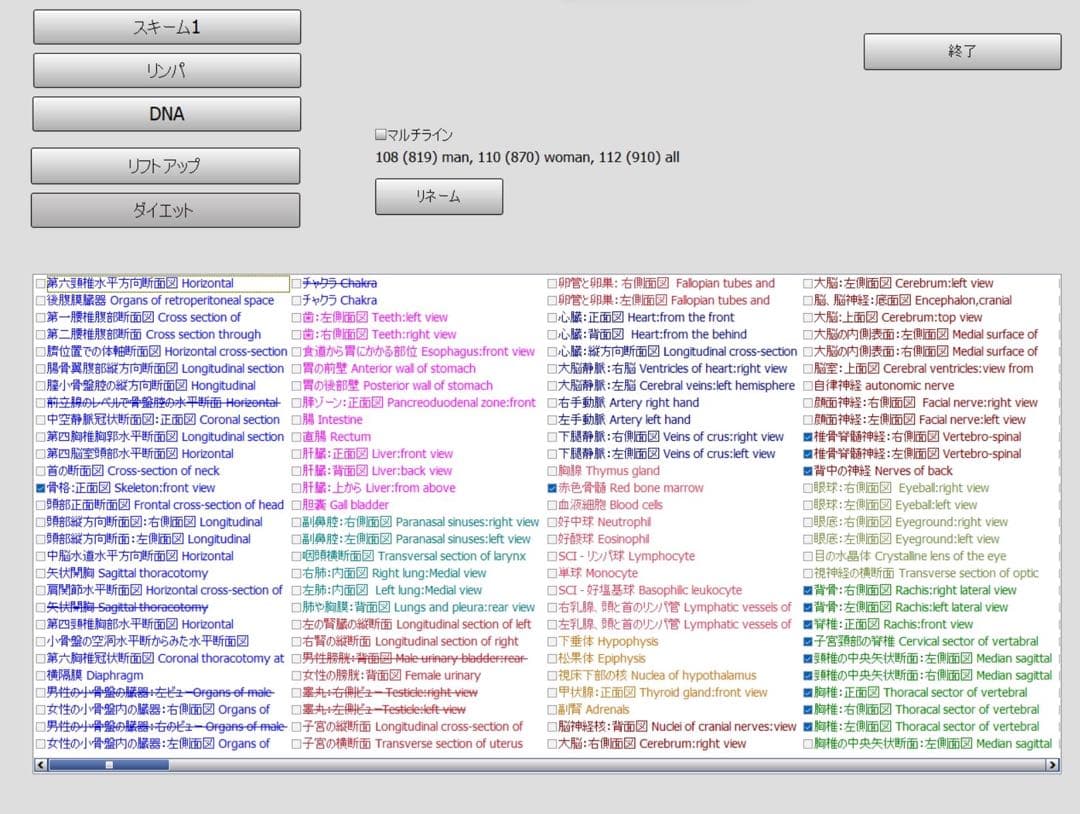Click the ダイエット (Diet) button
This screenshot has height=814, width=1080.
tap(166, 210)
